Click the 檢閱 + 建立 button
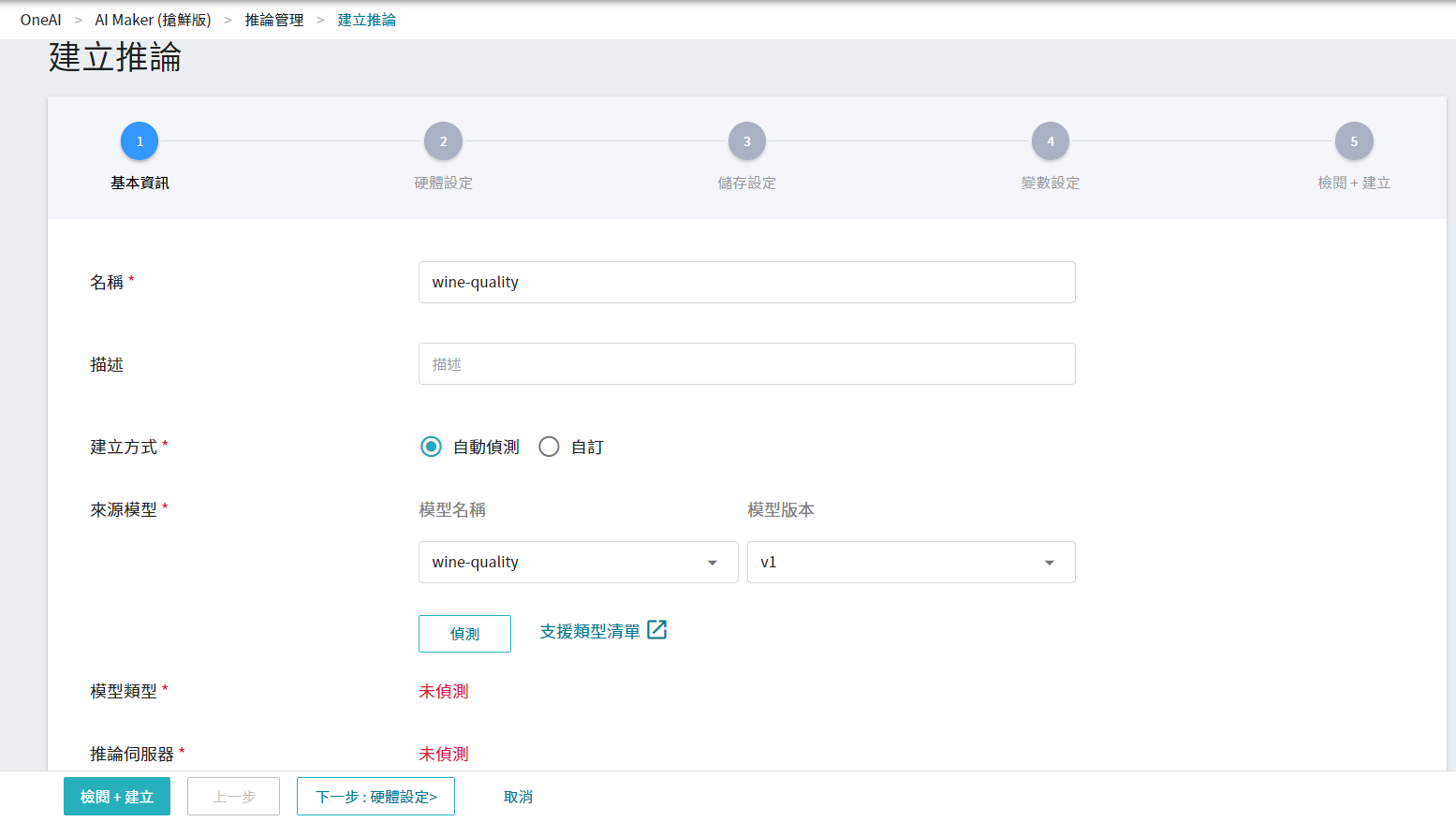1456x822 pixels. [117, 797]
